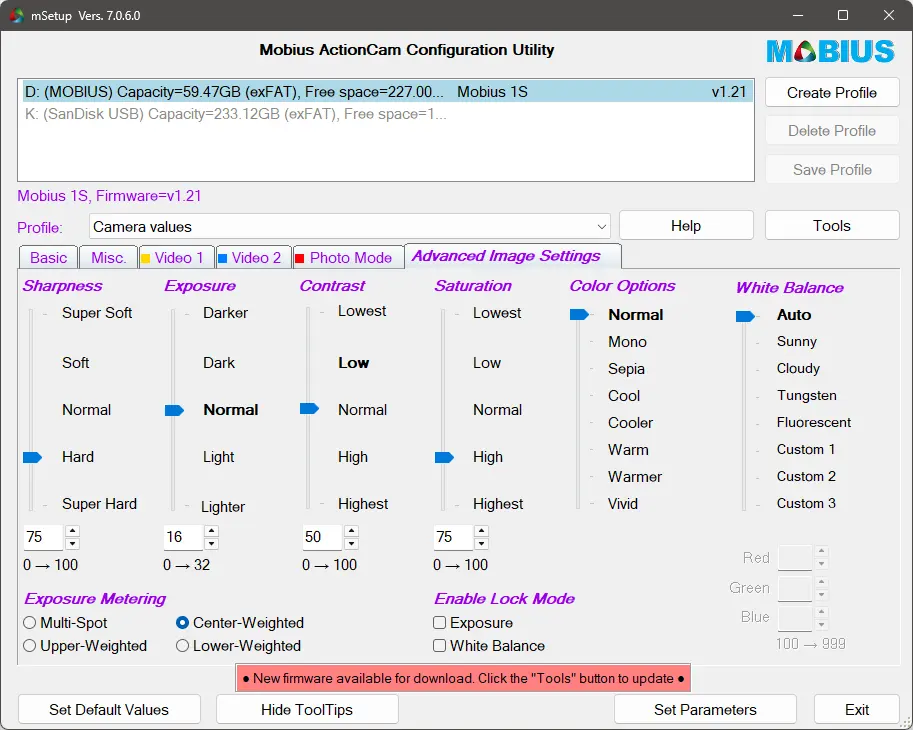This screenshot has width=913, height=730.
Task: Select the D: MOBIUS drive entry
Action: 387,92
